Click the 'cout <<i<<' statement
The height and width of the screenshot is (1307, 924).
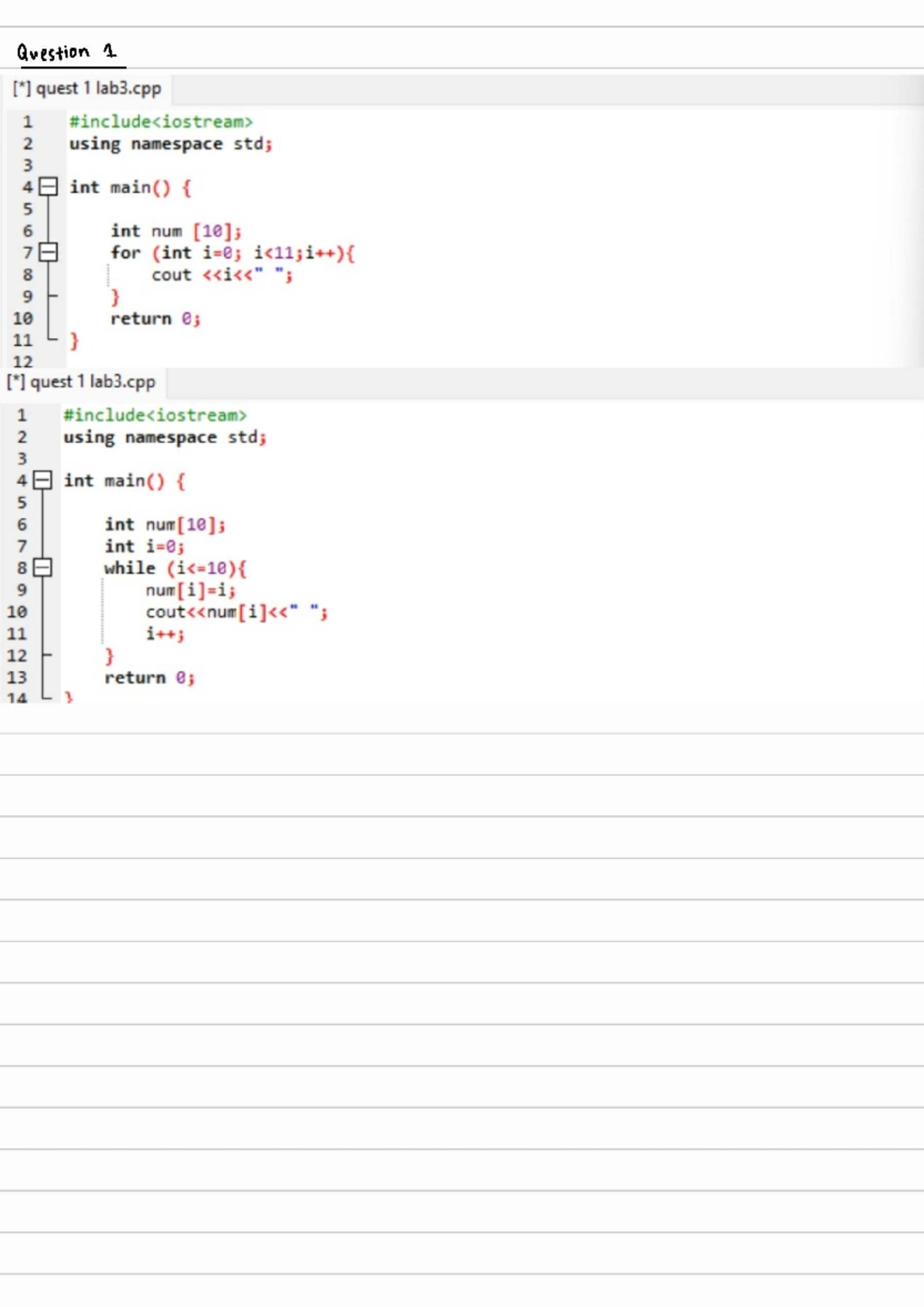click(x=221, y=275)
